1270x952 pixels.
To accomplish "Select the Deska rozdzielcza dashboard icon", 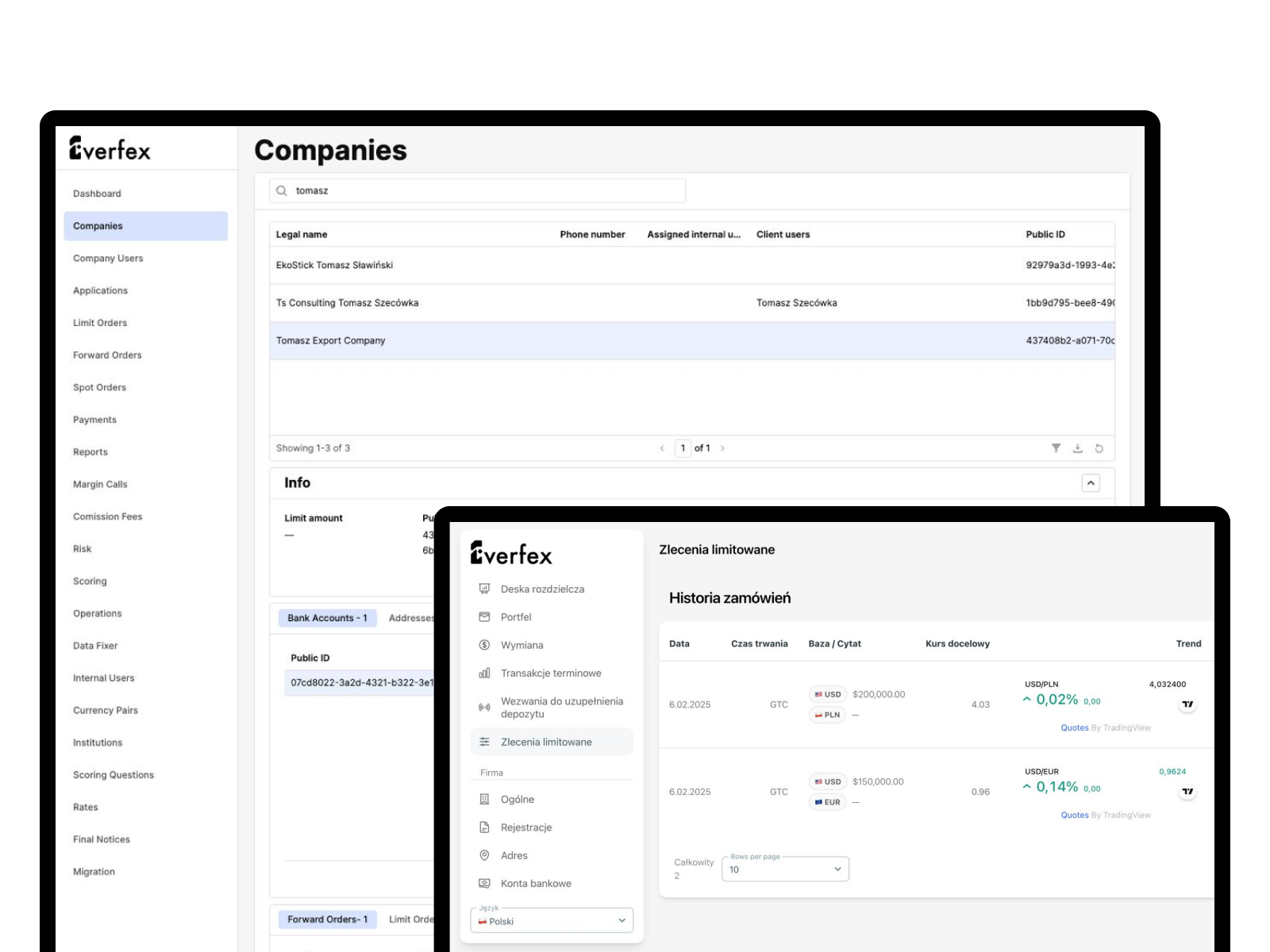I will click(x=484, y=589).
